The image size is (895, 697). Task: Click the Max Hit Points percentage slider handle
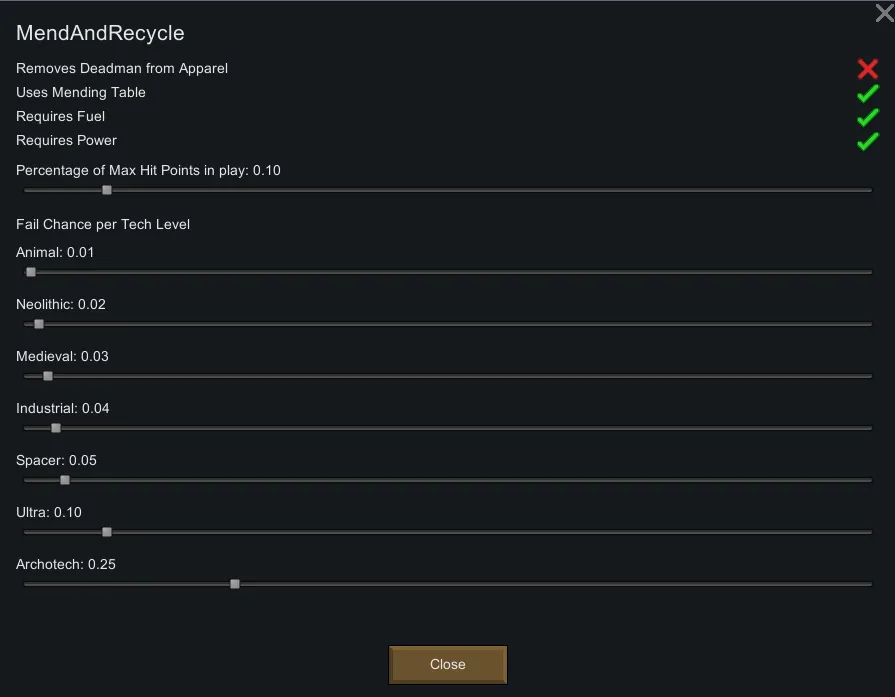click(x=107, y=190)
